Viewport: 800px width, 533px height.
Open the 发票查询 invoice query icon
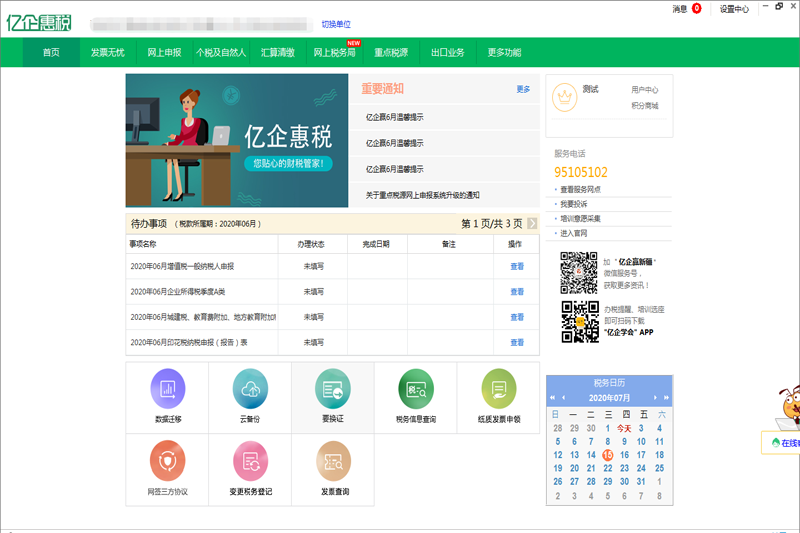click(x=334, y=461)
